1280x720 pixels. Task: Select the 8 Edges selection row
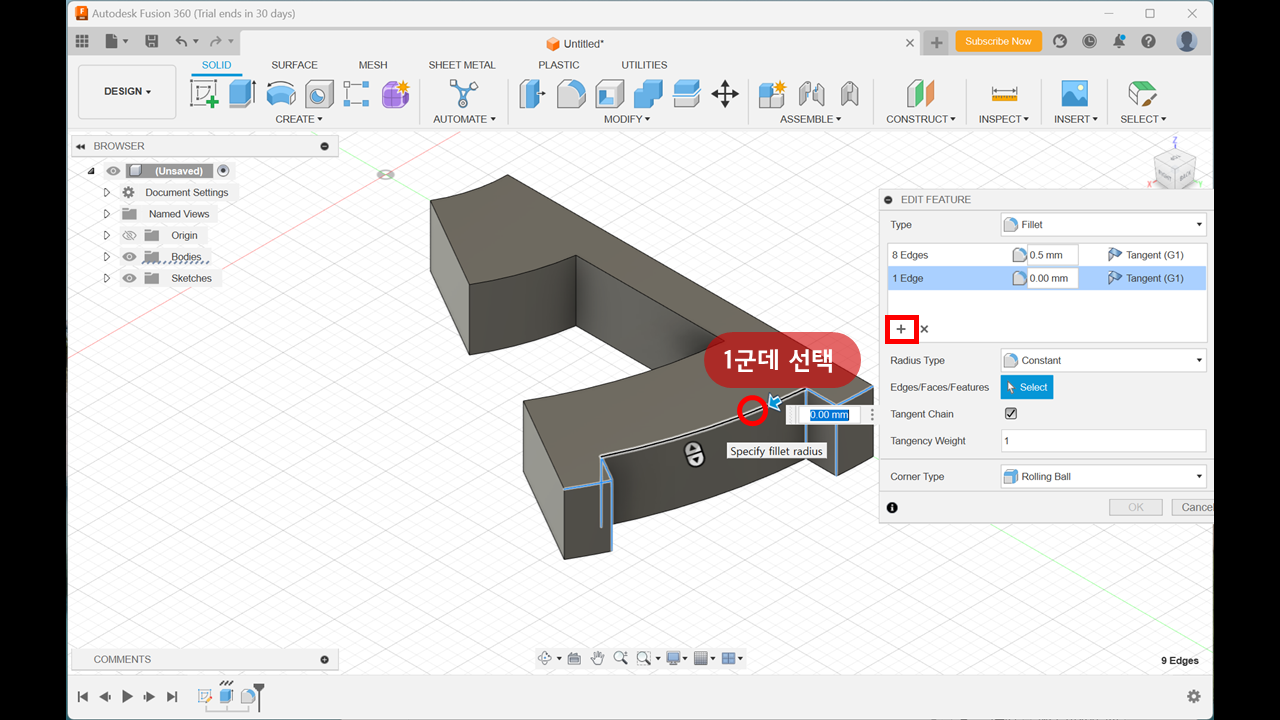[1047, 255]
